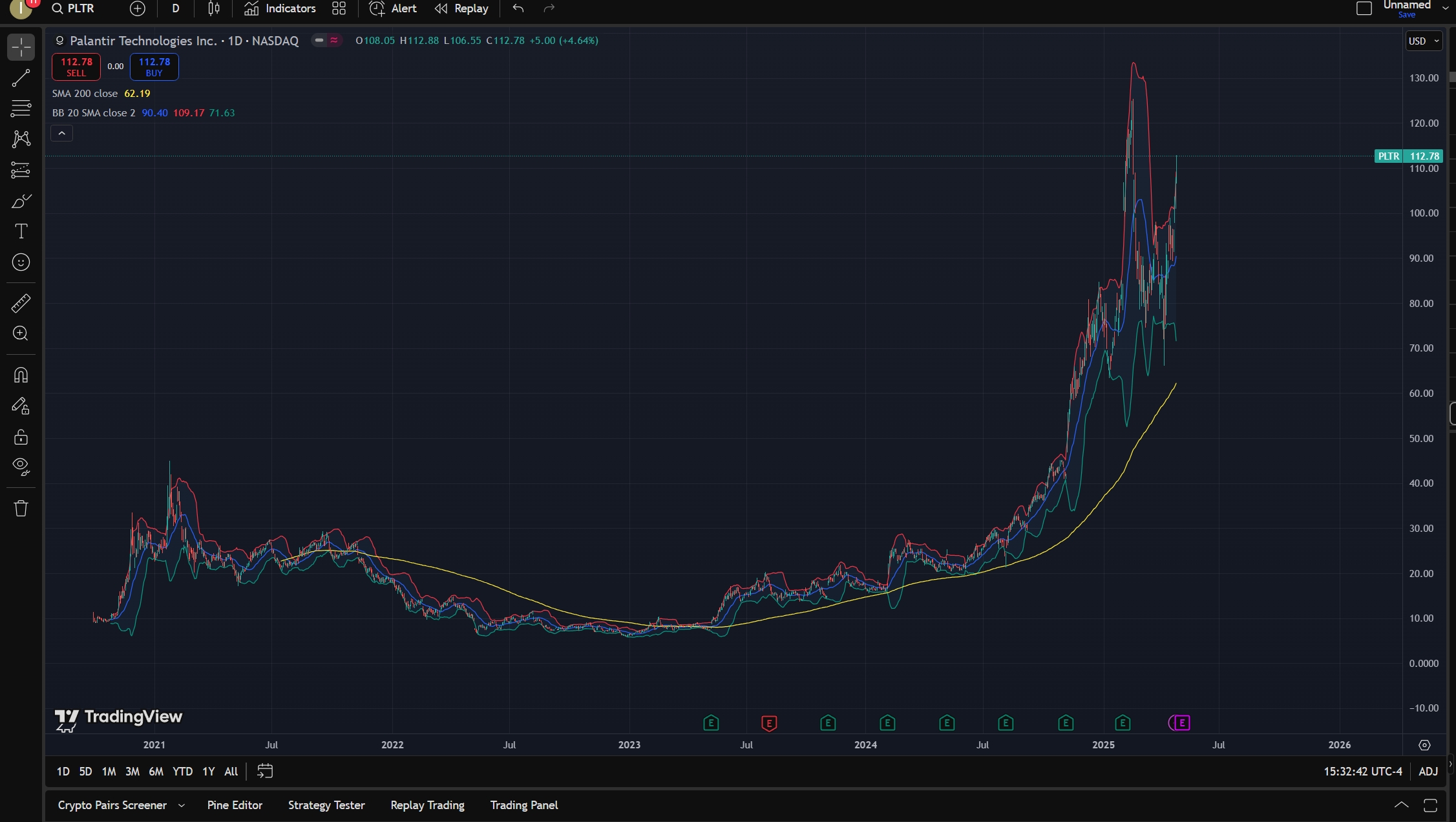Open the emoji and icons tool
The image size is (1456, 822).
pyautogui.click(x=21, y=262)
